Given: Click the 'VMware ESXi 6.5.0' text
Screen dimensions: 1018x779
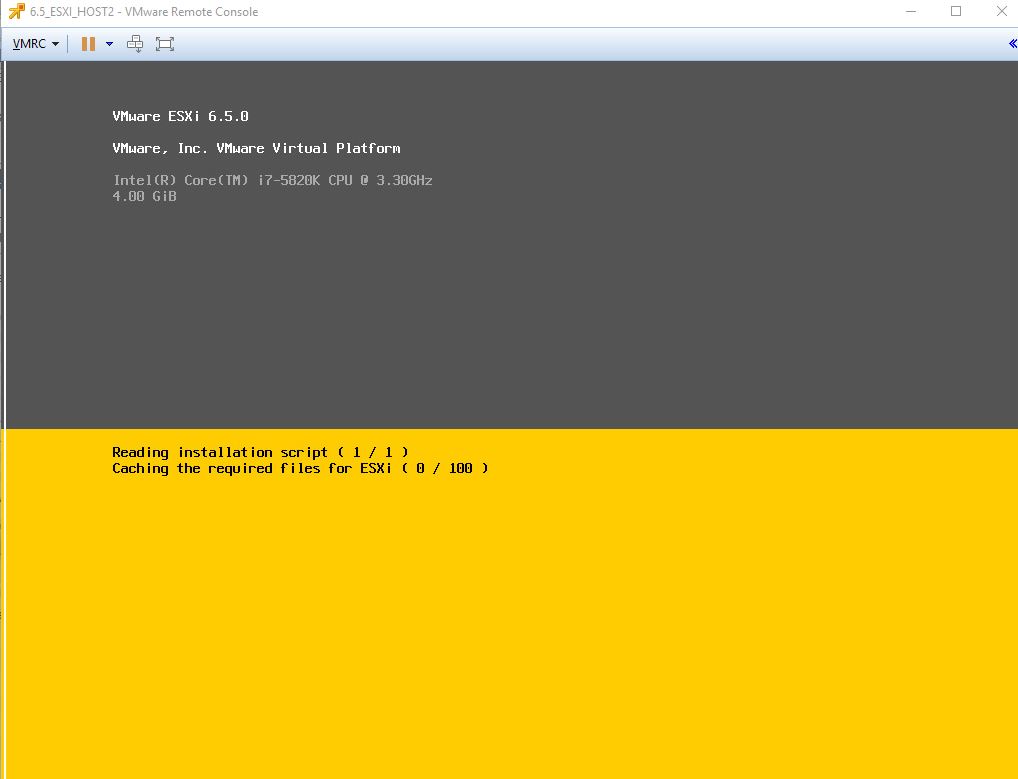Looking at the screenshot, I should tap(180, 116).
